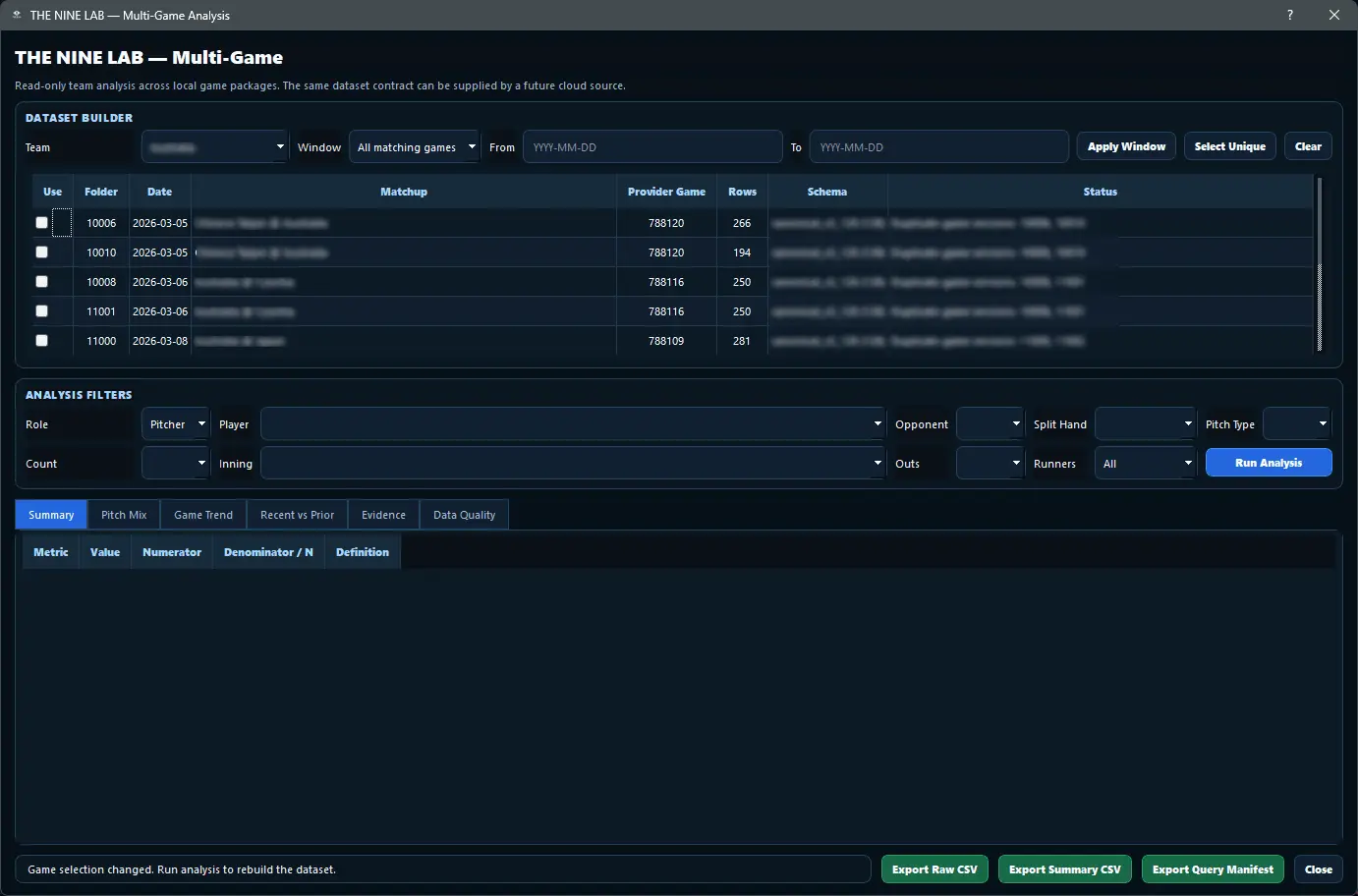
Task: Click the Status column header
Action: [1101, 192]
